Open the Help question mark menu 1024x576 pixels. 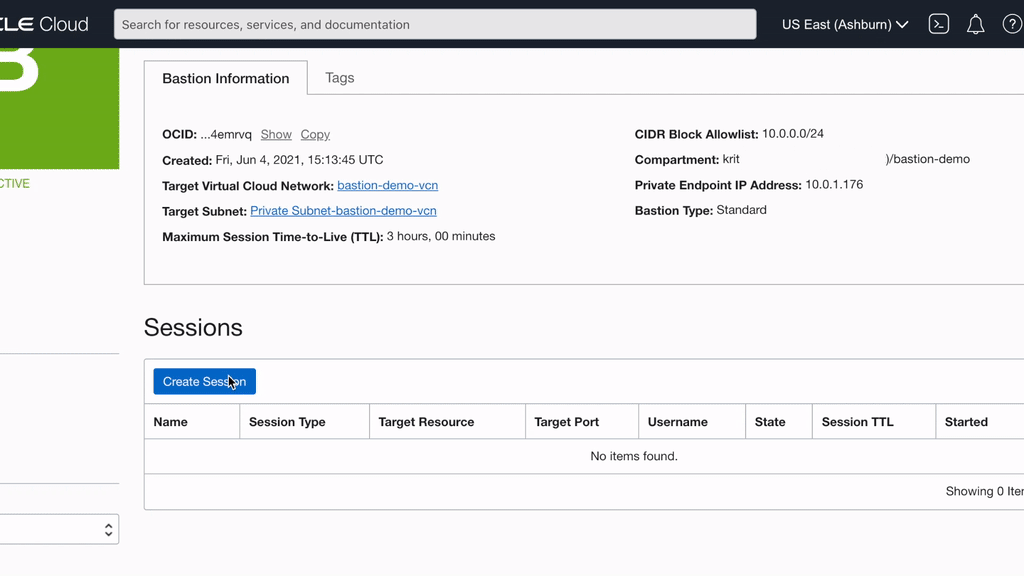click(x=1013, y=22)
